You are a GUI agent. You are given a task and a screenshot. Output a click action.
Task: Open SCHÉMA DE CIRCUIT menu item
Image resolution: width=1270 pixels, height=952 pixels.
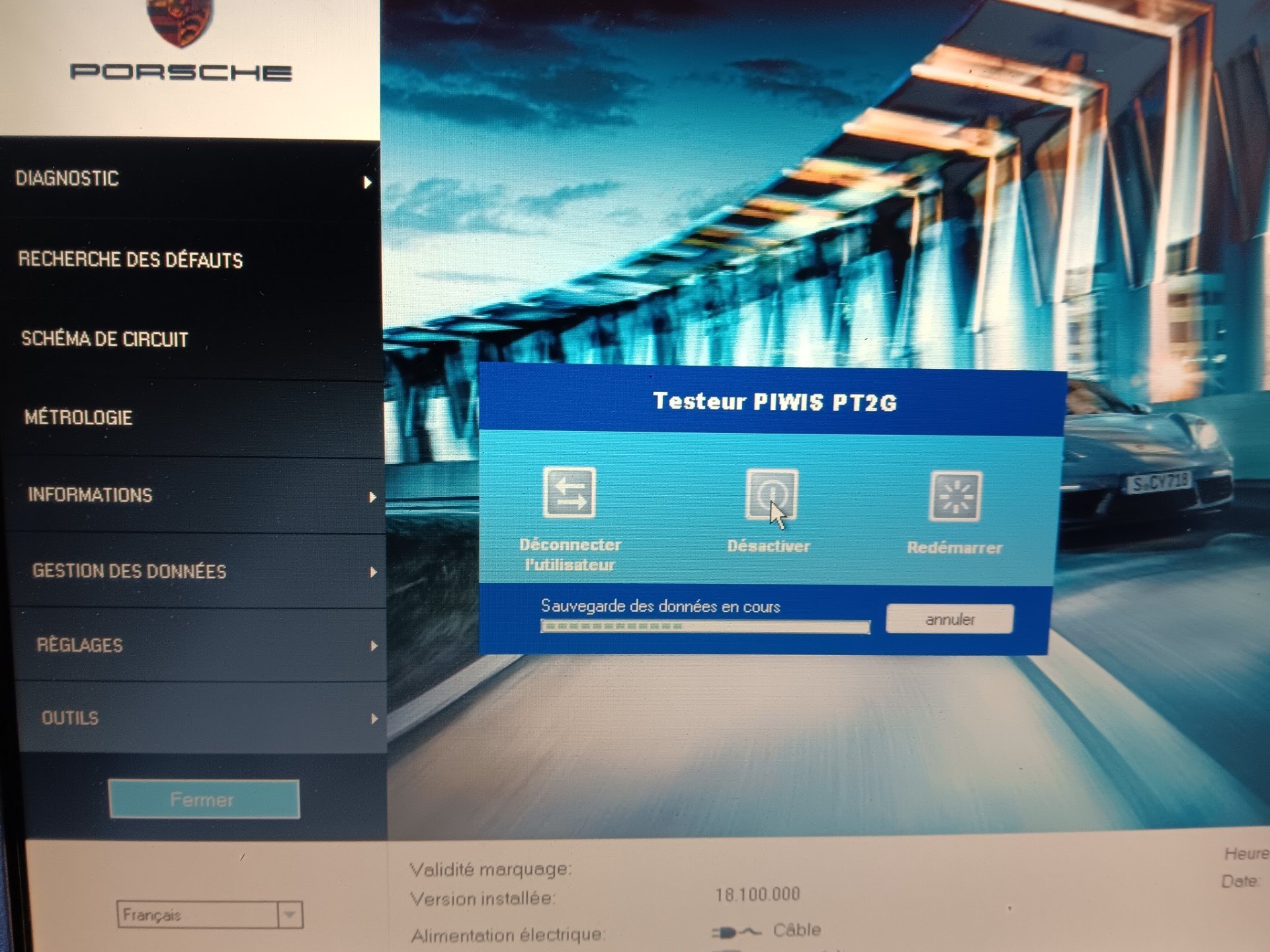(105, 339)
